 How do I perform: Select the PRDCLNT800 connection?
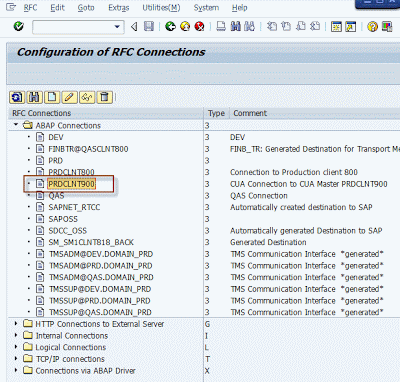(x=71, y=172)
